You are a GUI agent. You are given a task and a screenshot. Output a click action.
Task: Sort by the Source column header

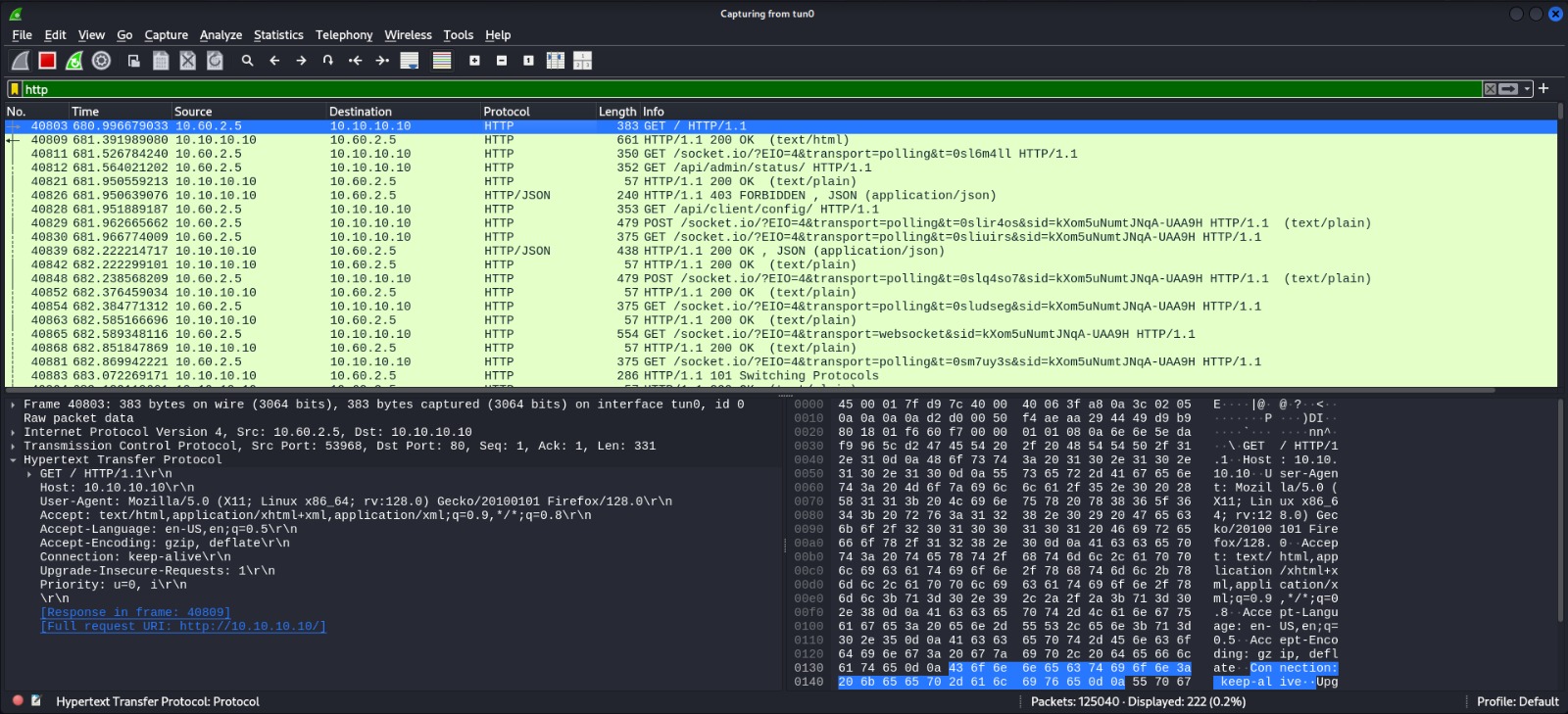(x=248, y=112)
